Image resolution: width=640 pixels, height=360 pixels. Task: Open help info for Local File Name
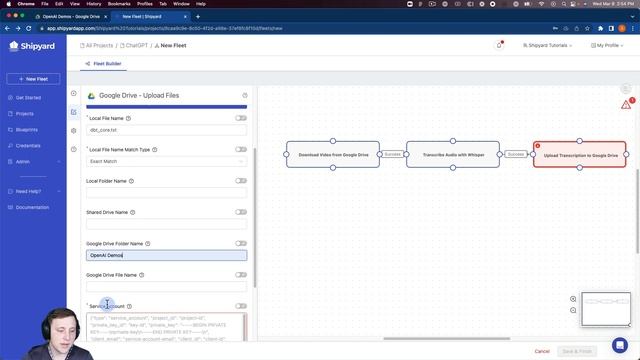coord(129,118)
